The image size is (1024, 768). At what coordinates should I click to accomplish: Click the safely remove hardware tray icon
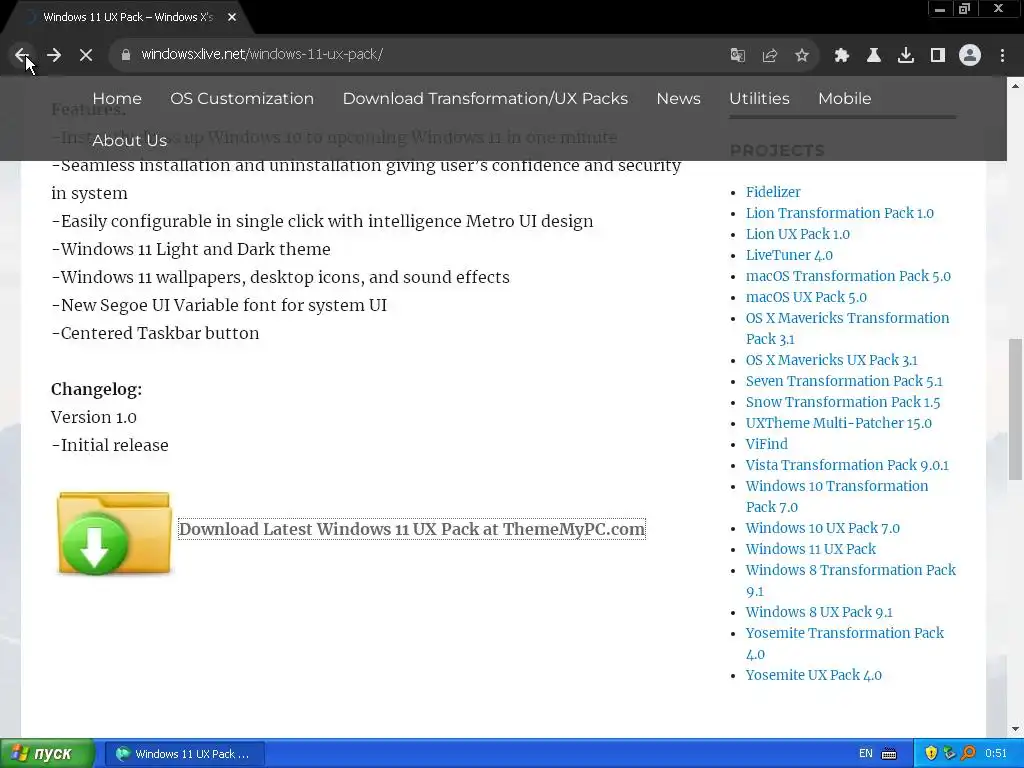(950, 753)
